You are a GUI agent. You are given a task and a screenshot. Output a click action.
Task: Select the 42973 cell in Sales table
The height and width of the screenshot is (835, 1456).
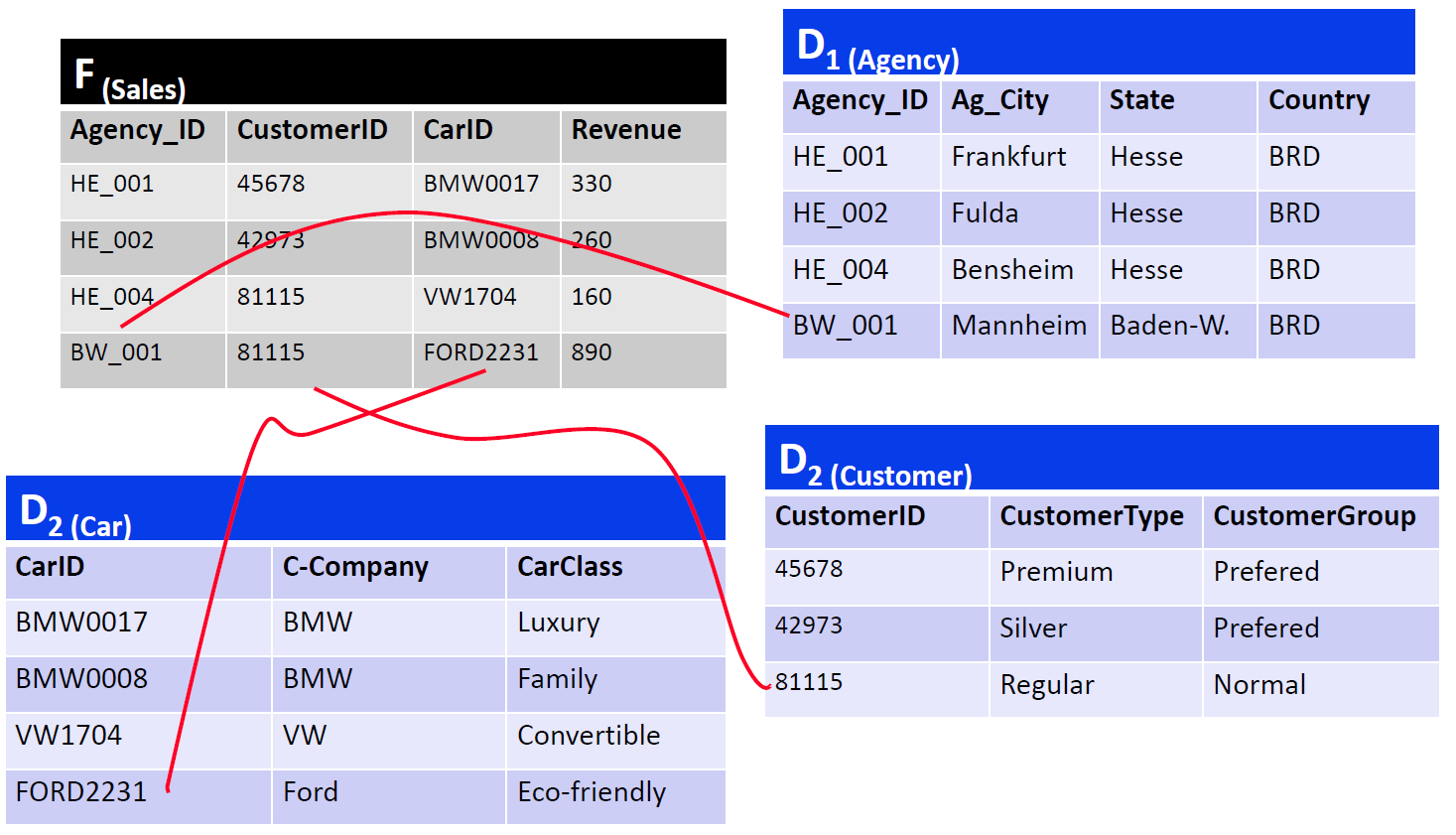[271, 240]
